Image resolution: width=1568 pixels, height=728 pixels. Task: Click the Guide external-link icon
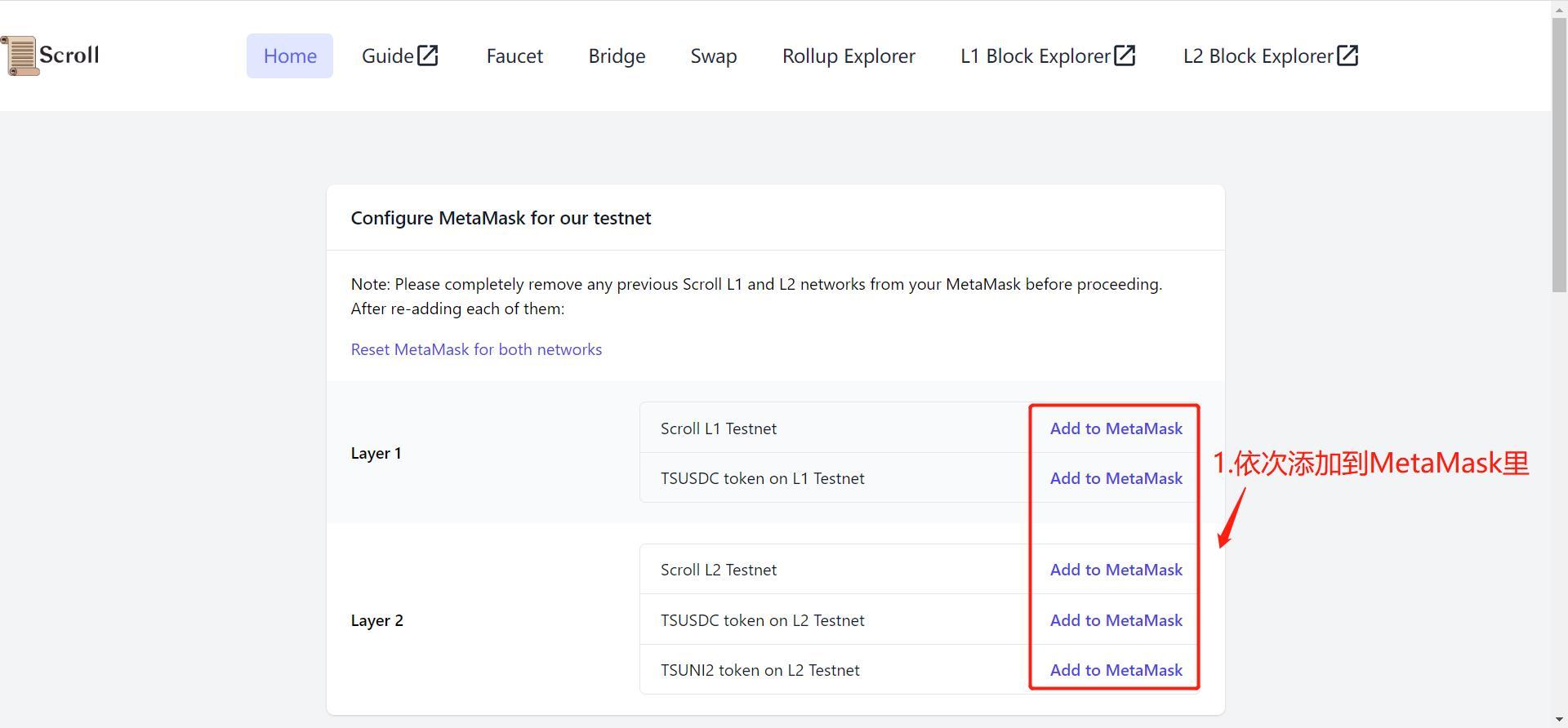click(428, 55)
